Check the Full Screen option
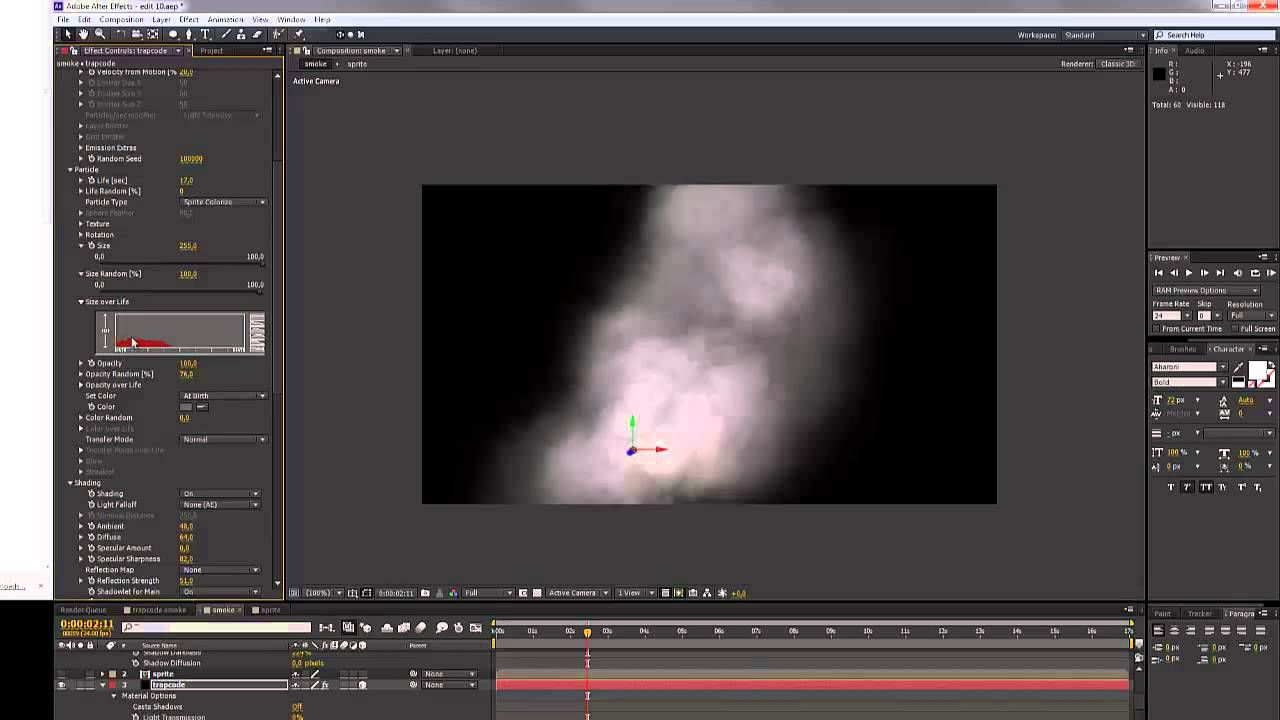 coord(1236,329)
